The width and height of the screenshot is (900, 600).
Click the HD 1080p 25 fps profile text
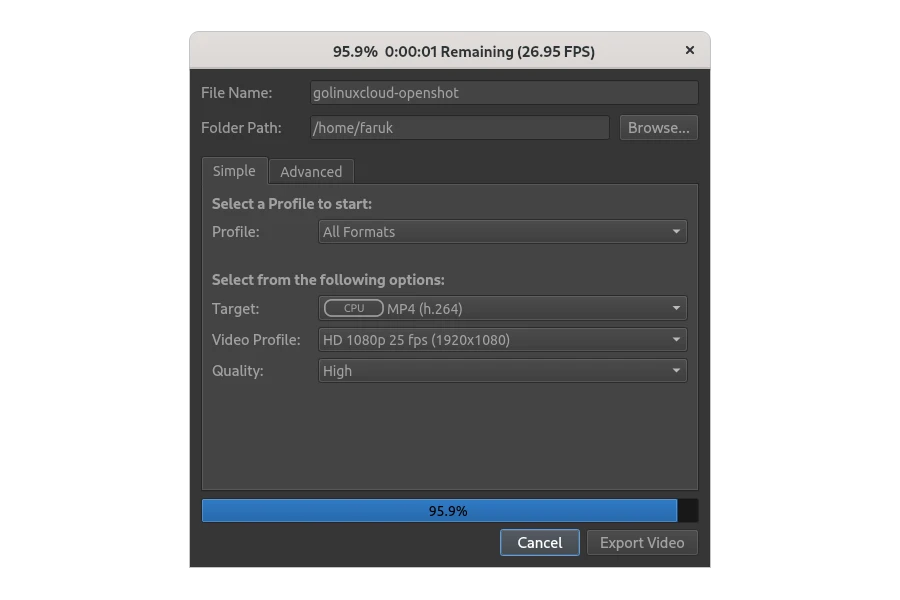(x=416, y=340)
